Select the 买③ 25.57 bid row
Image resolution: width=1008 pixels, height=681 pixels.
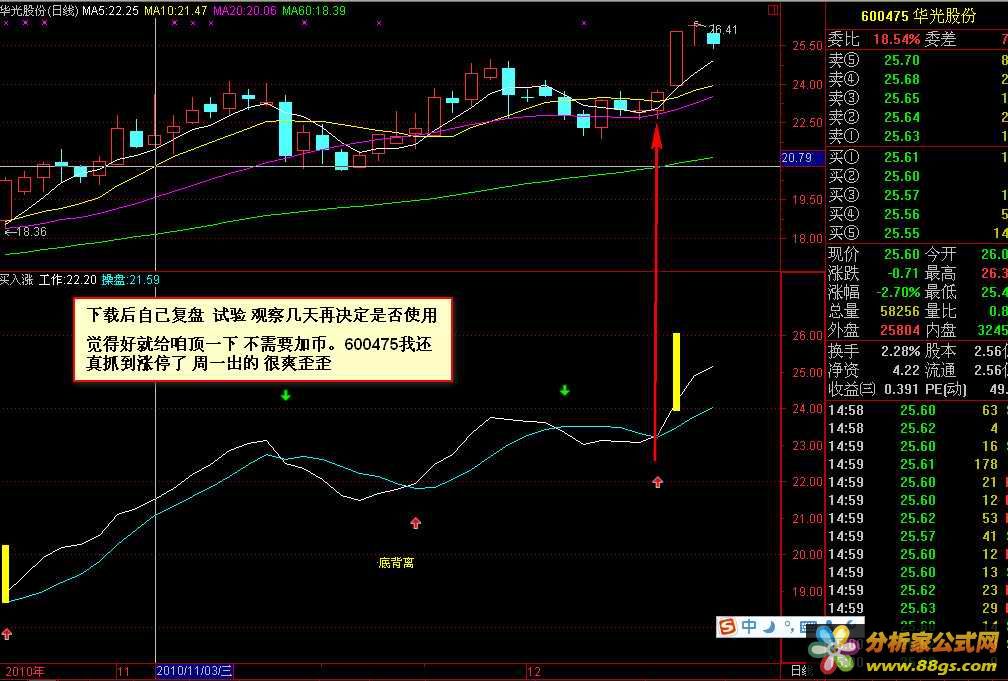(917, 195)
